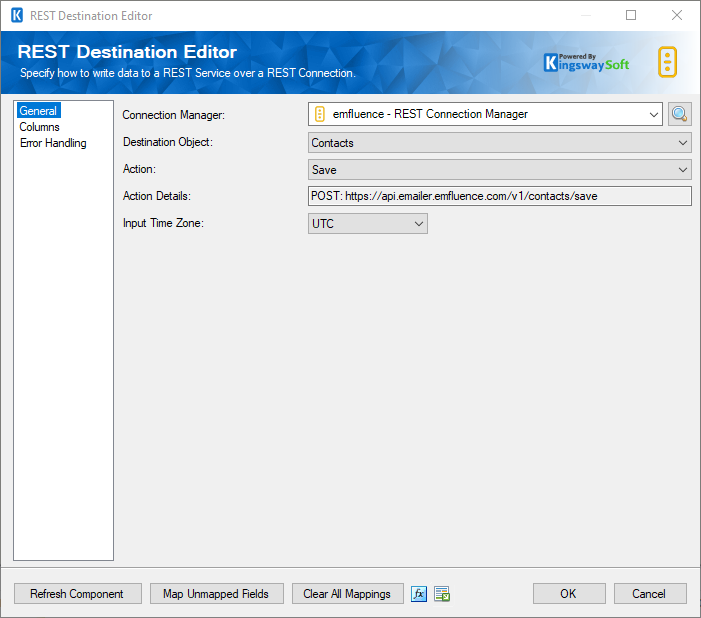Click the documentation grid icon beside fx

[442, 594]
